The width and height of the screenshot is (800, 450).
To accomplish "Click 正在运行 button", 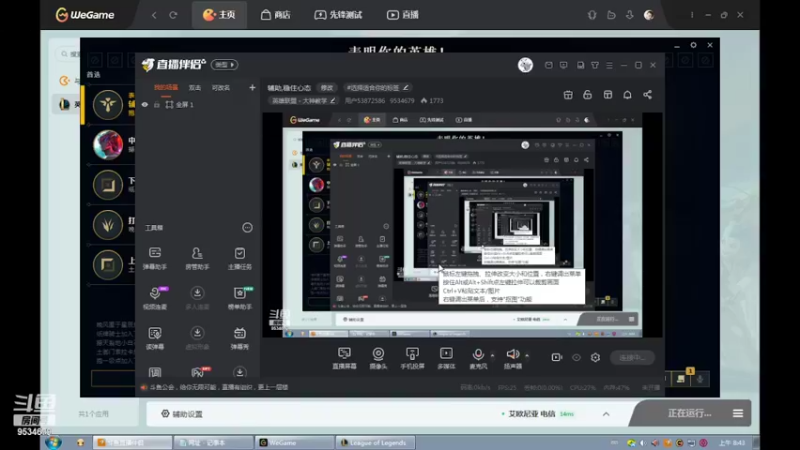I will [x=689, y=413].
